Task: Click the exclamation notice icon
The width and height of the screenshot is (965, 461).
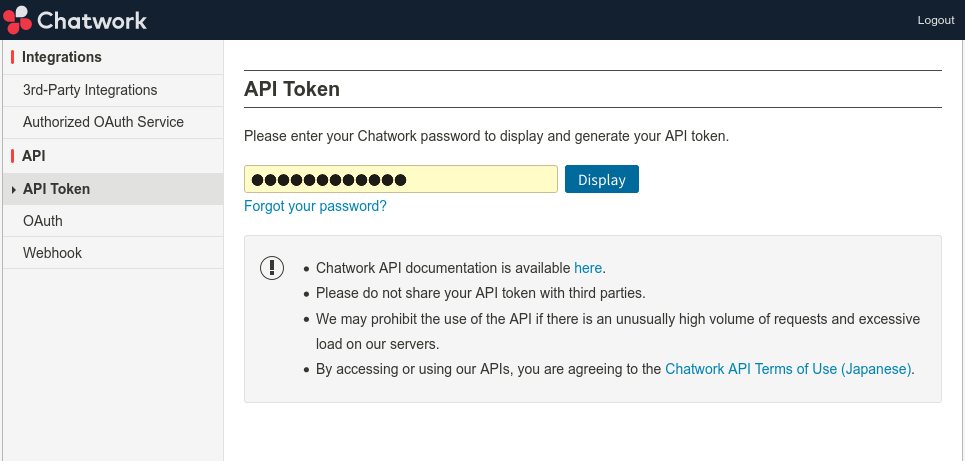Action: click(272, 268)
